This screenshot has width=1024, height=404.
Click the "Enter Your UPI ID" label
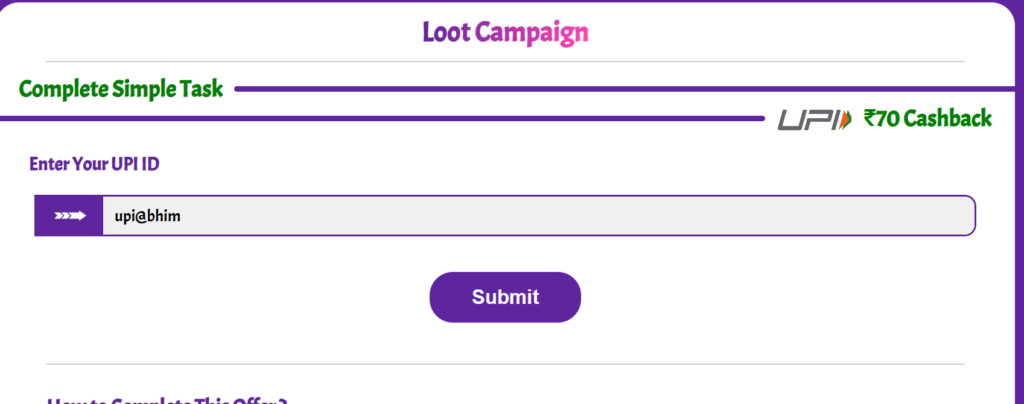click(94, 164)
